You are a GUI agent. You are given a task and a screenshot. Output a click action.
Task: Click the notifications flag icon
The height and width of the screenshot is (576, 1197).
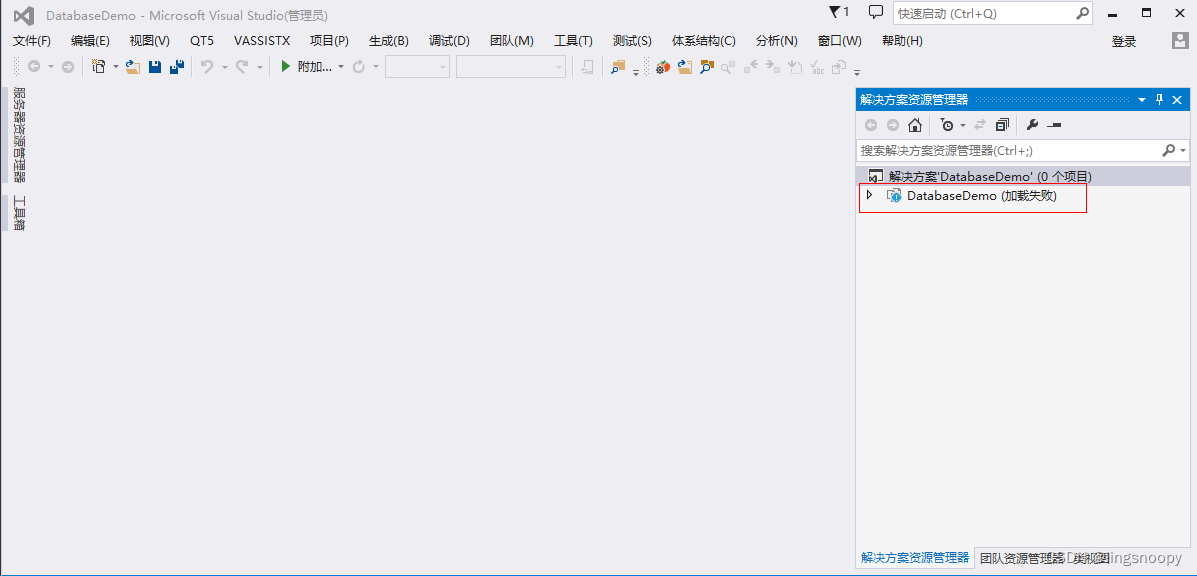834,12
